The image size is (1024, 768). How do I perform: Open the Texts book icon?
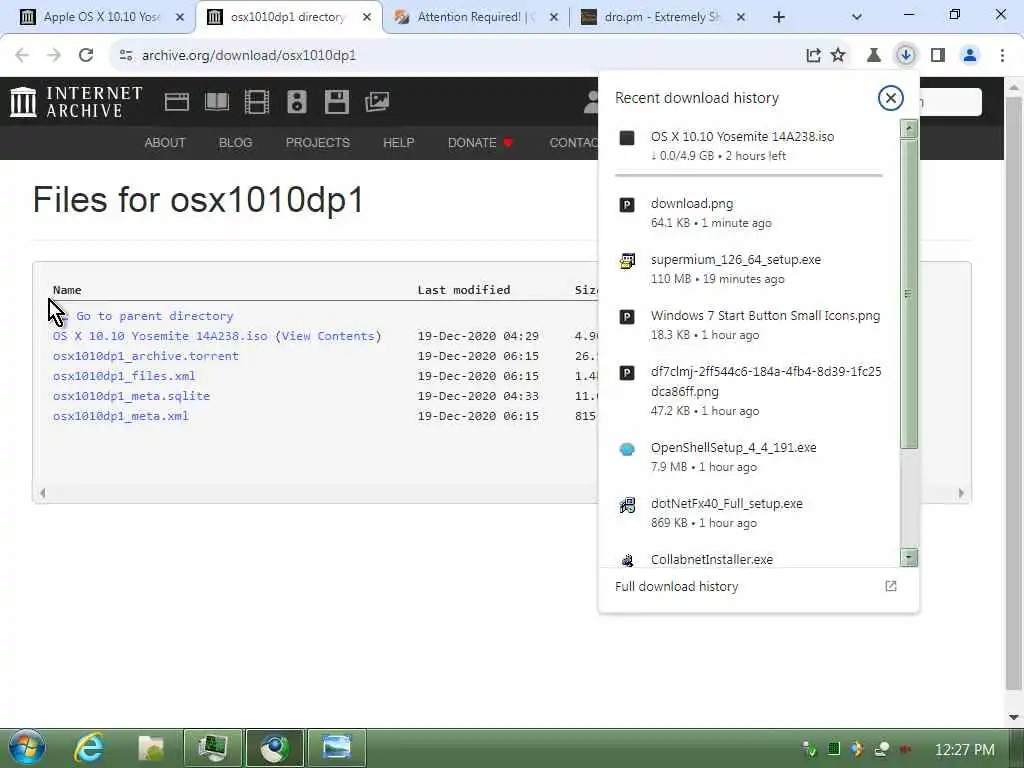217,102
